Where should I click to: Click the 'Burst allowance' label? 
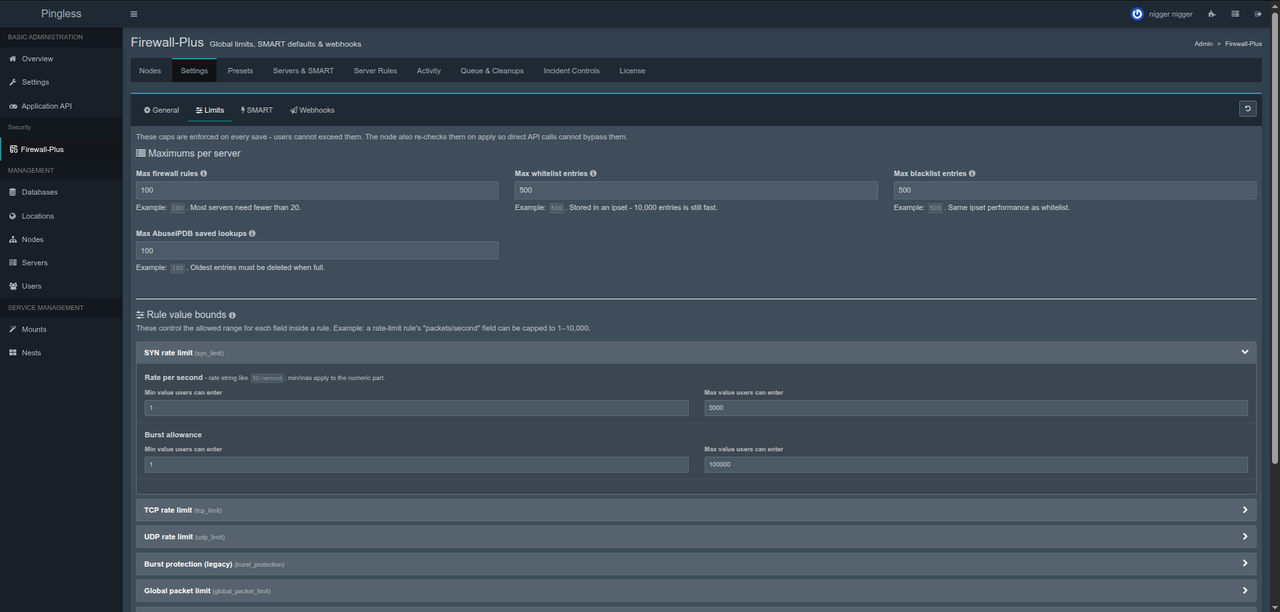173,435
